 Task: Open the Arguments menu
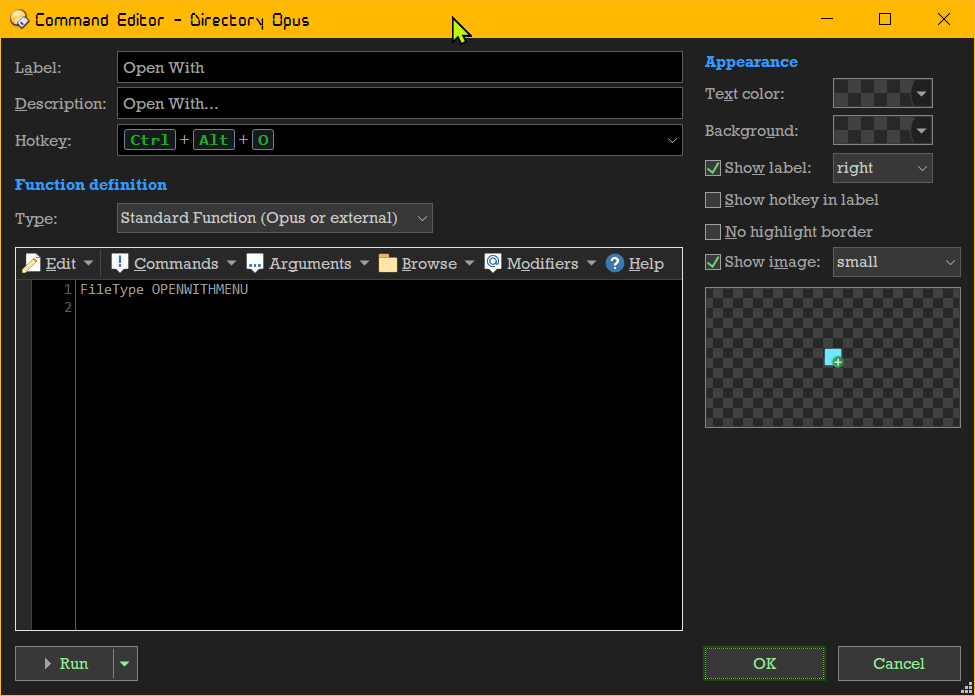(x=308, y=264)
